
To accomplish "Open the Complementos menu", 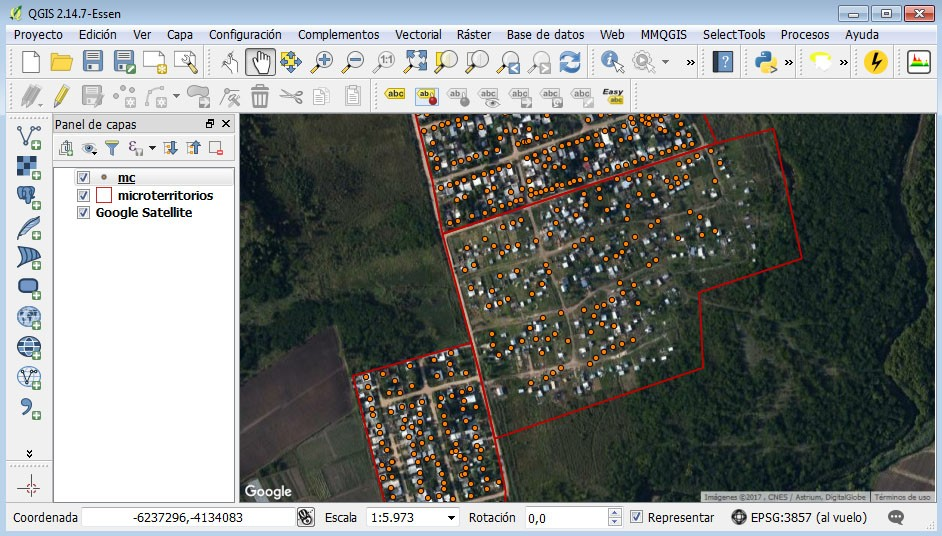I will 338,34.
